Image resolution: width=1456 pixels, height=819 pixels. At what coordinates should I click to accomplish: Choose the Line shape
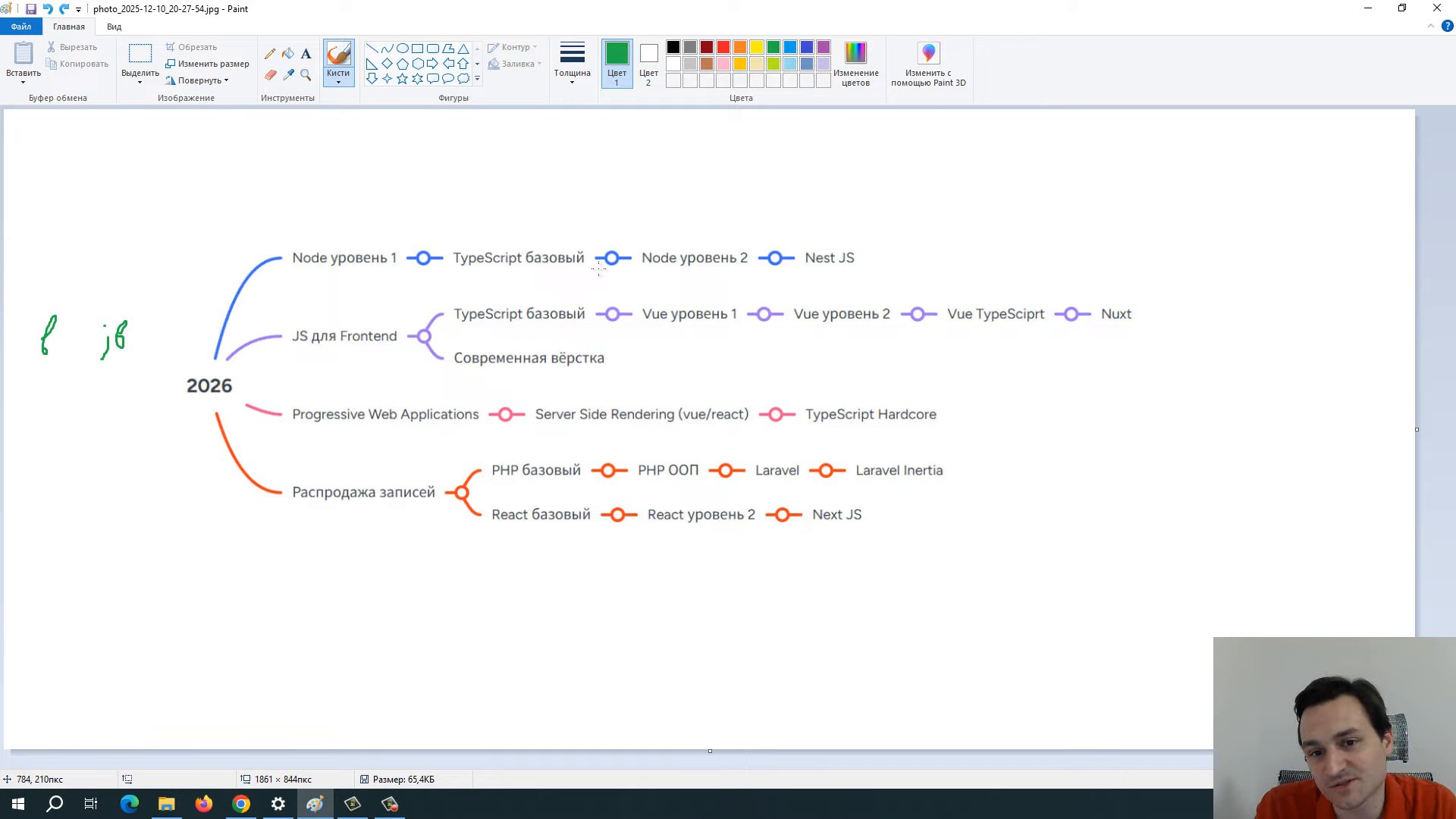click(372, 49)
